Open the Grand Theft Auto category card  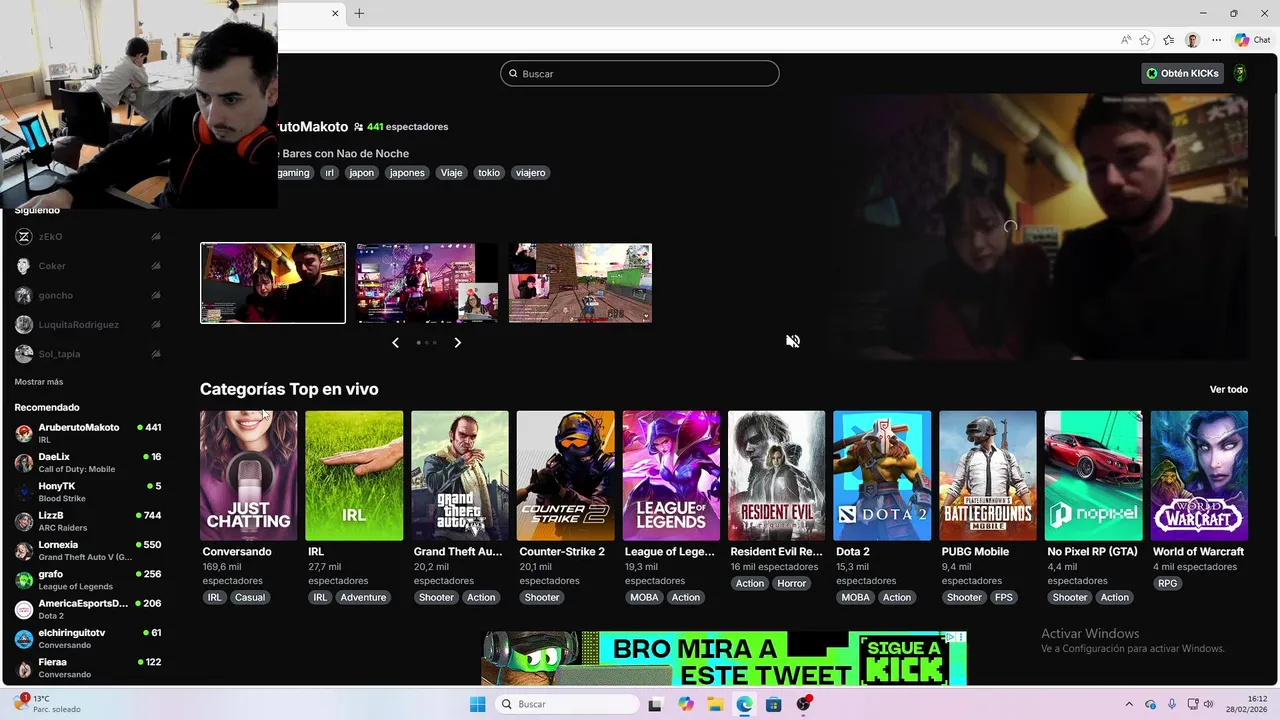coord(460,476)
